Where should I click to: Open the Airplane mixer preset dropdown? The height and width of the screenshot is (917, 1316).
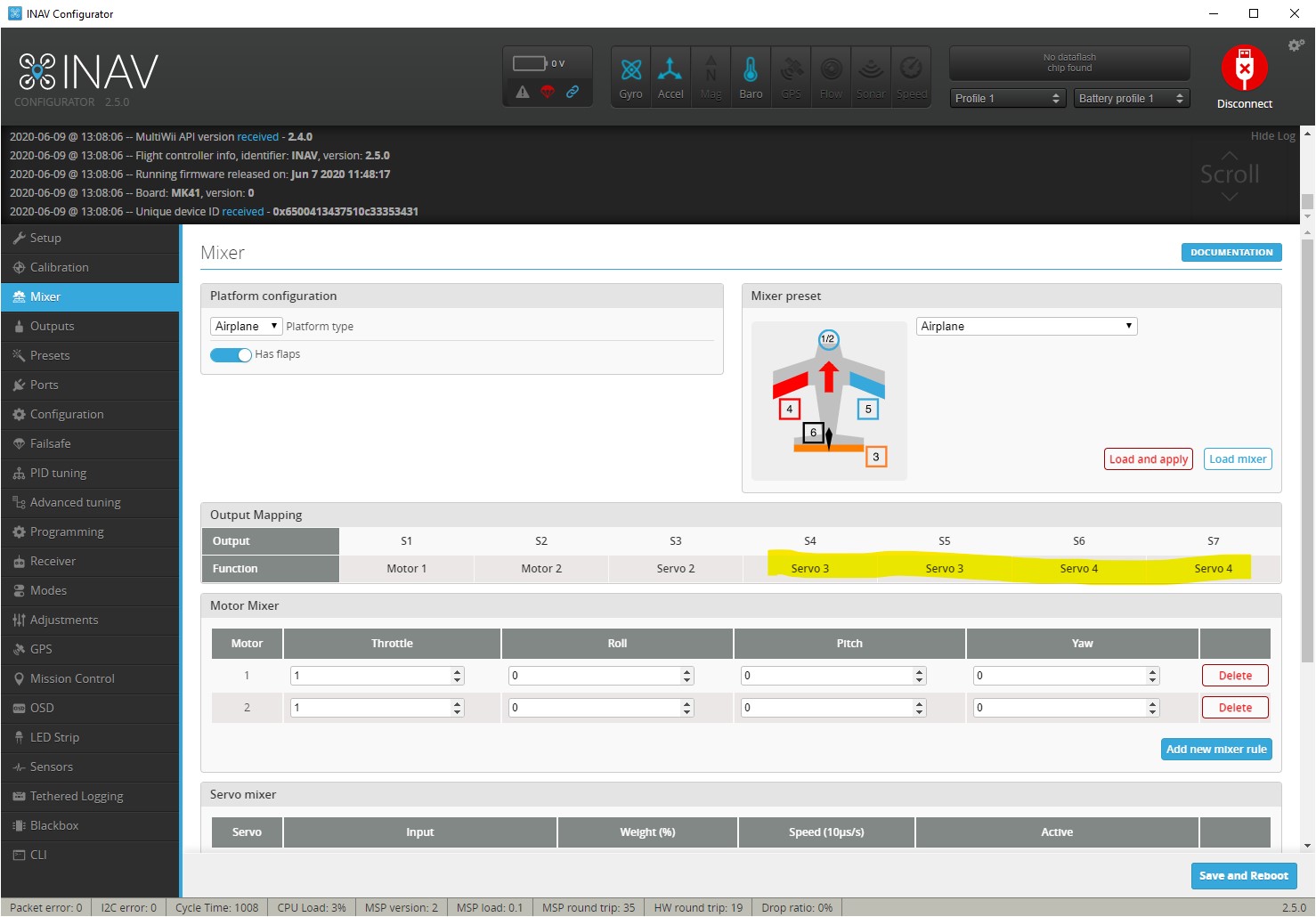(x=1026, y=326)
